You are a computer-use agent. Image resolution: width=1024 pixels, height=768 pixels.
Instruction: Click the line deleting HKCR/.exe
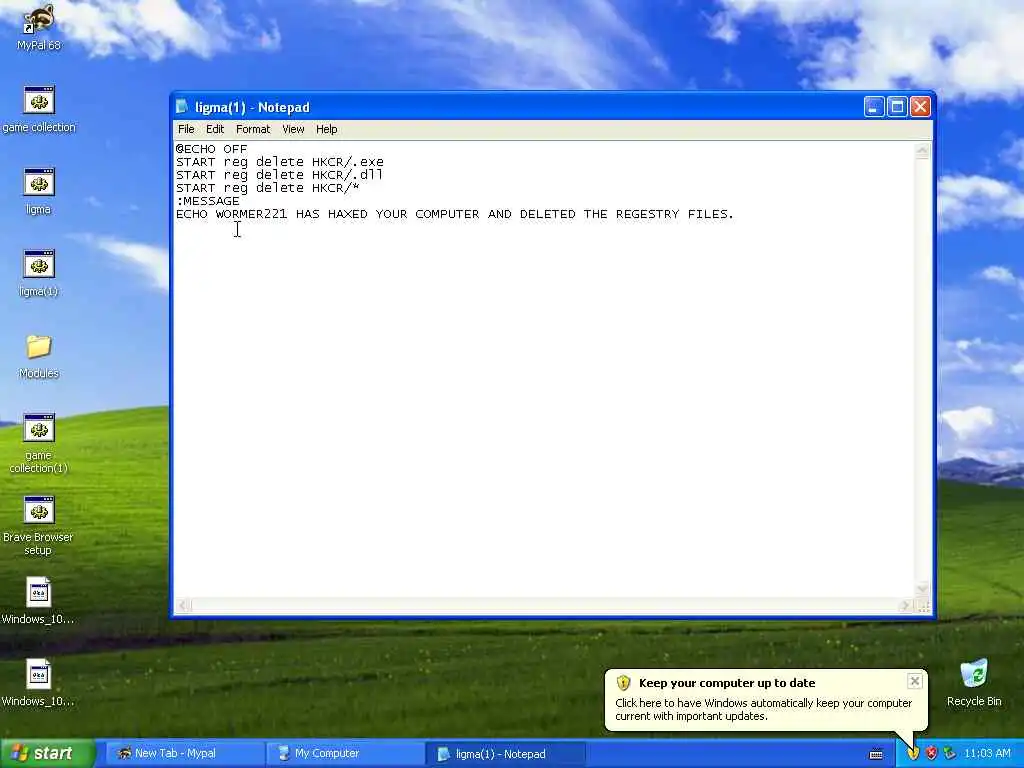click(x=280, y=162)
